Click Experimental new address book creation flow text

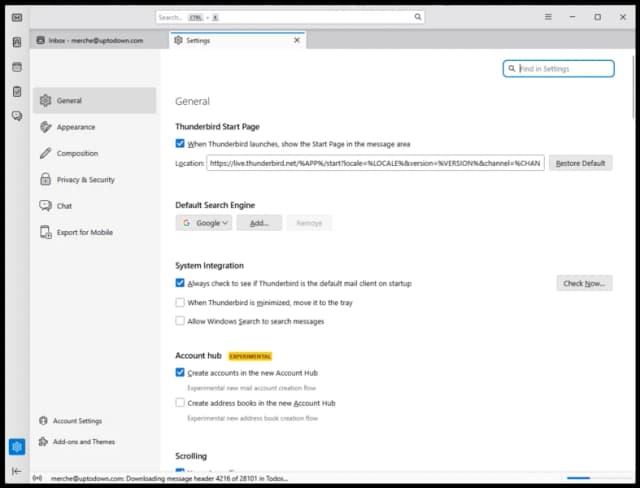pos(252,418)
